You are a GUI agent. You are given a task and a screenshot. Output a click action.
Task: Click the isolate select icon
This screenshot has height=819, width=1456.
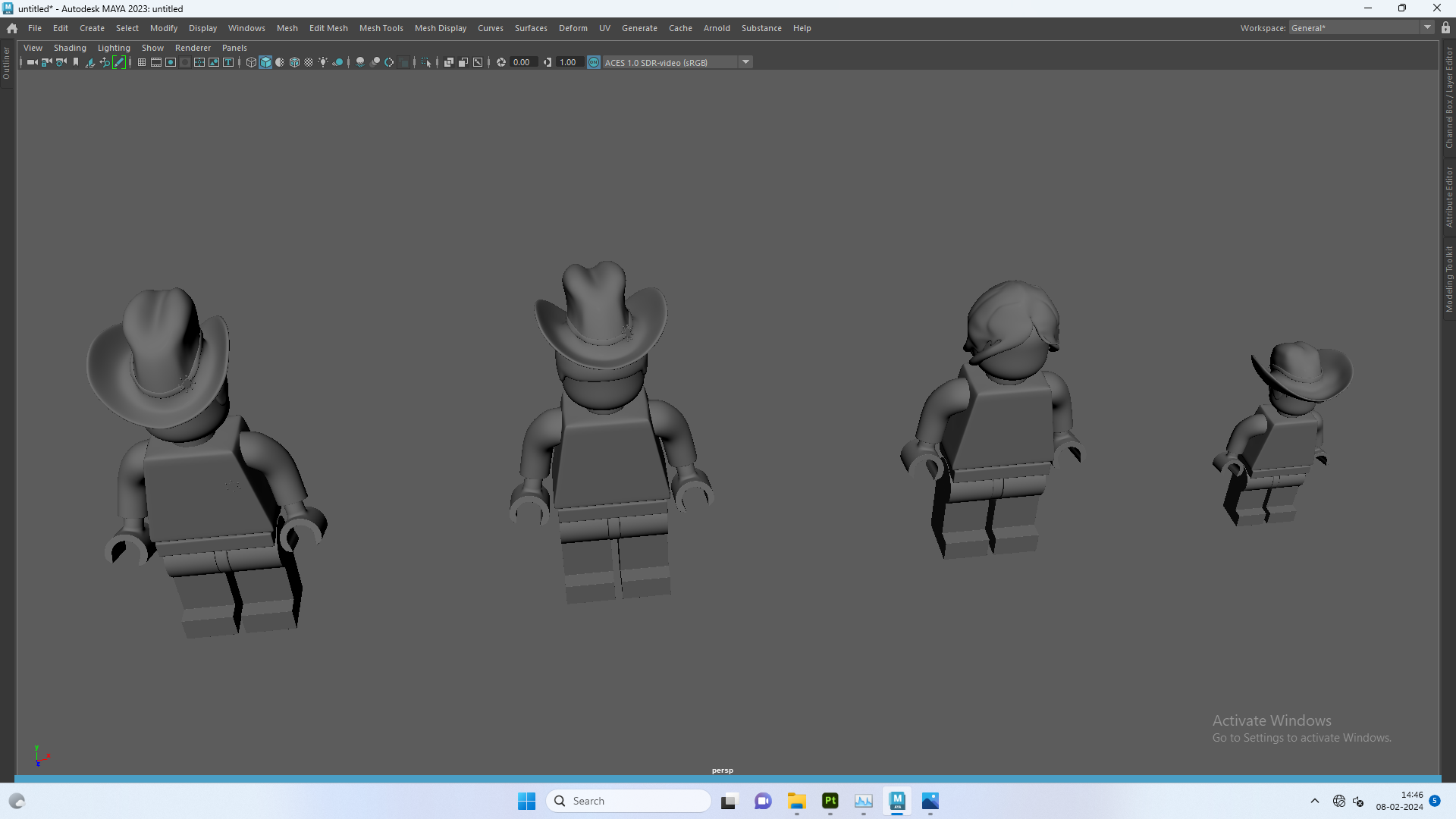[426, 62]
